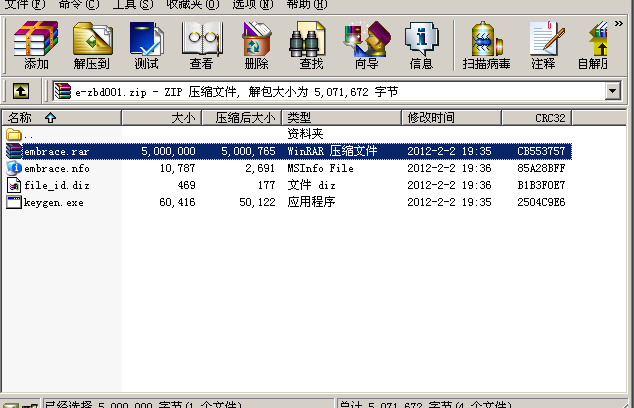Click keygen.exe modified time 2012-2-2 19:35
Screen dimensions: 634x408
click(449, 202)
